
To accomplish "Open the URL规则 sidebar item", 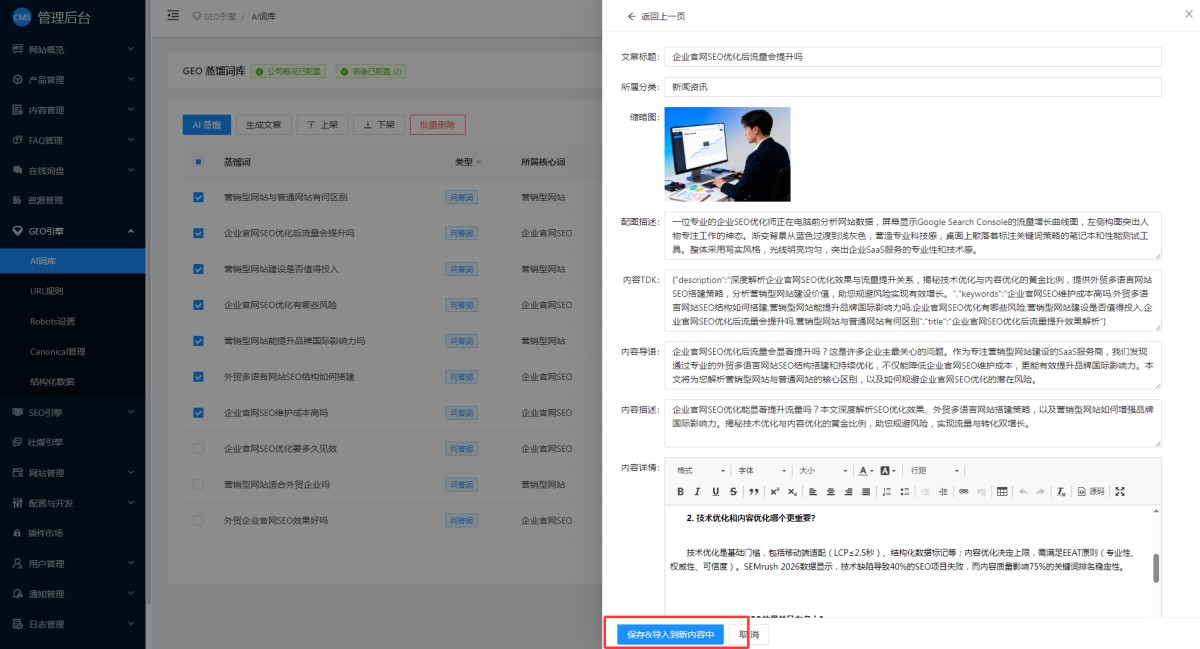I will point(47,291).
